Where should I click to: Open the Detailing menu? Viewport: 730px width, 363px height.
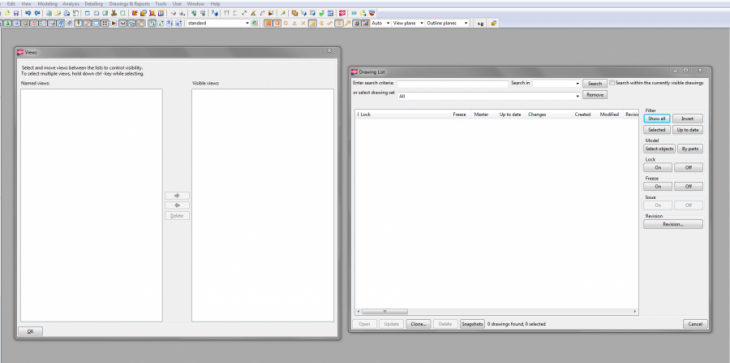[x=94, y=4]
